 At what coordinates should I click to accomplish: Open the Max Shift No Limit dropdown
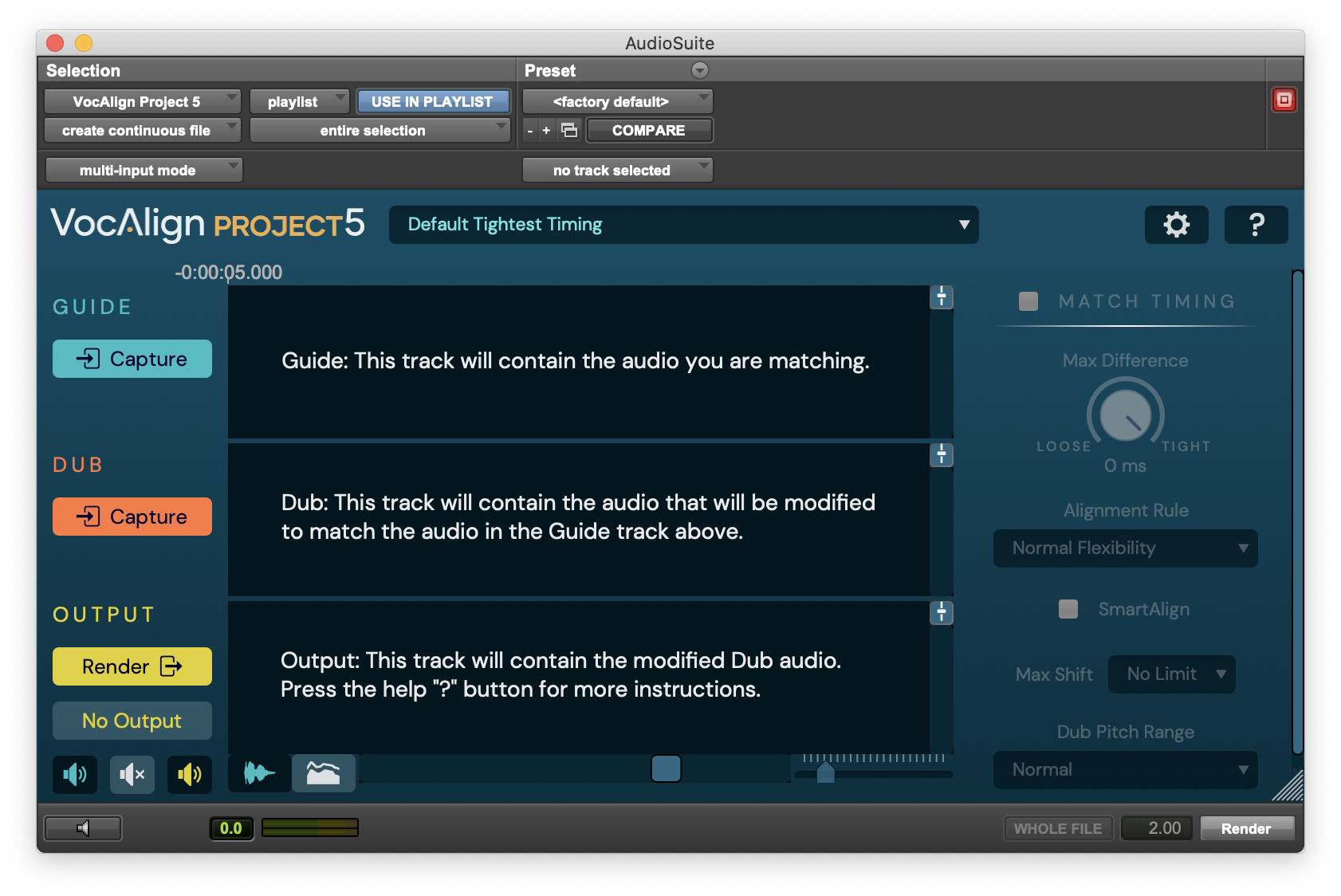coord(1171,674)
